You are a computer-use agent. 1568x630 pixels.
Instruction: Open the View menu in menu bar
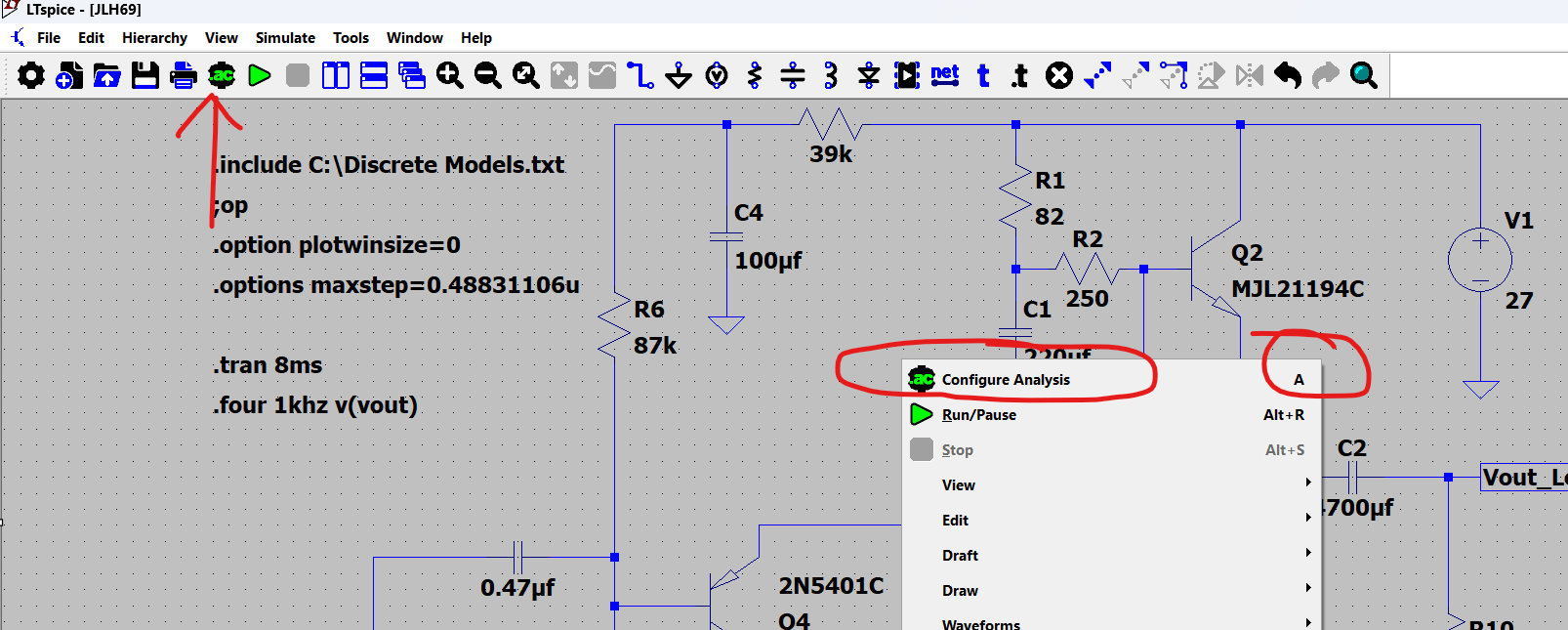[x=222, y=38]
